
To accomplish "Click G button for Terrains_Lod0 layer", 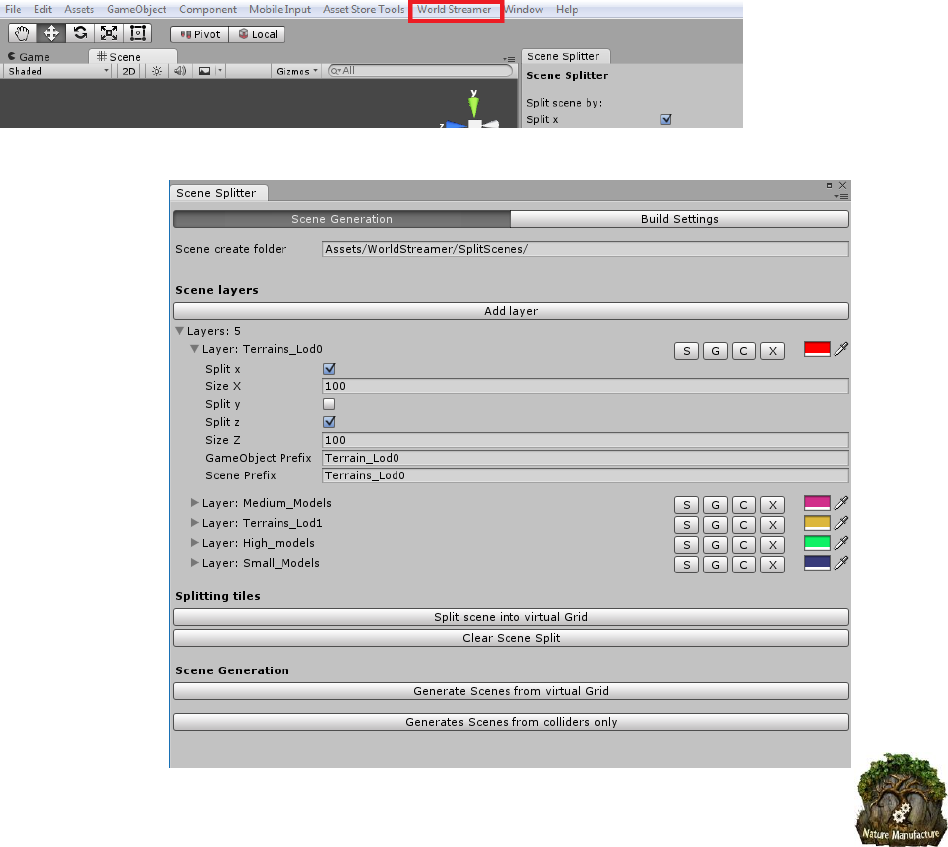I will pos(715,351).
